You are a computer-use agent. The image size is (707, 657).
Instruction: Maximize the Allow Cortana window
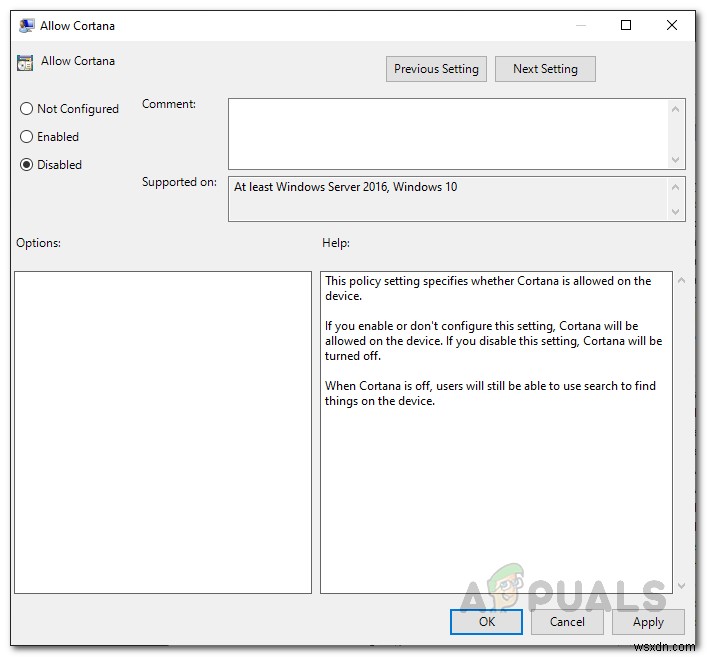tap(626, 25)
